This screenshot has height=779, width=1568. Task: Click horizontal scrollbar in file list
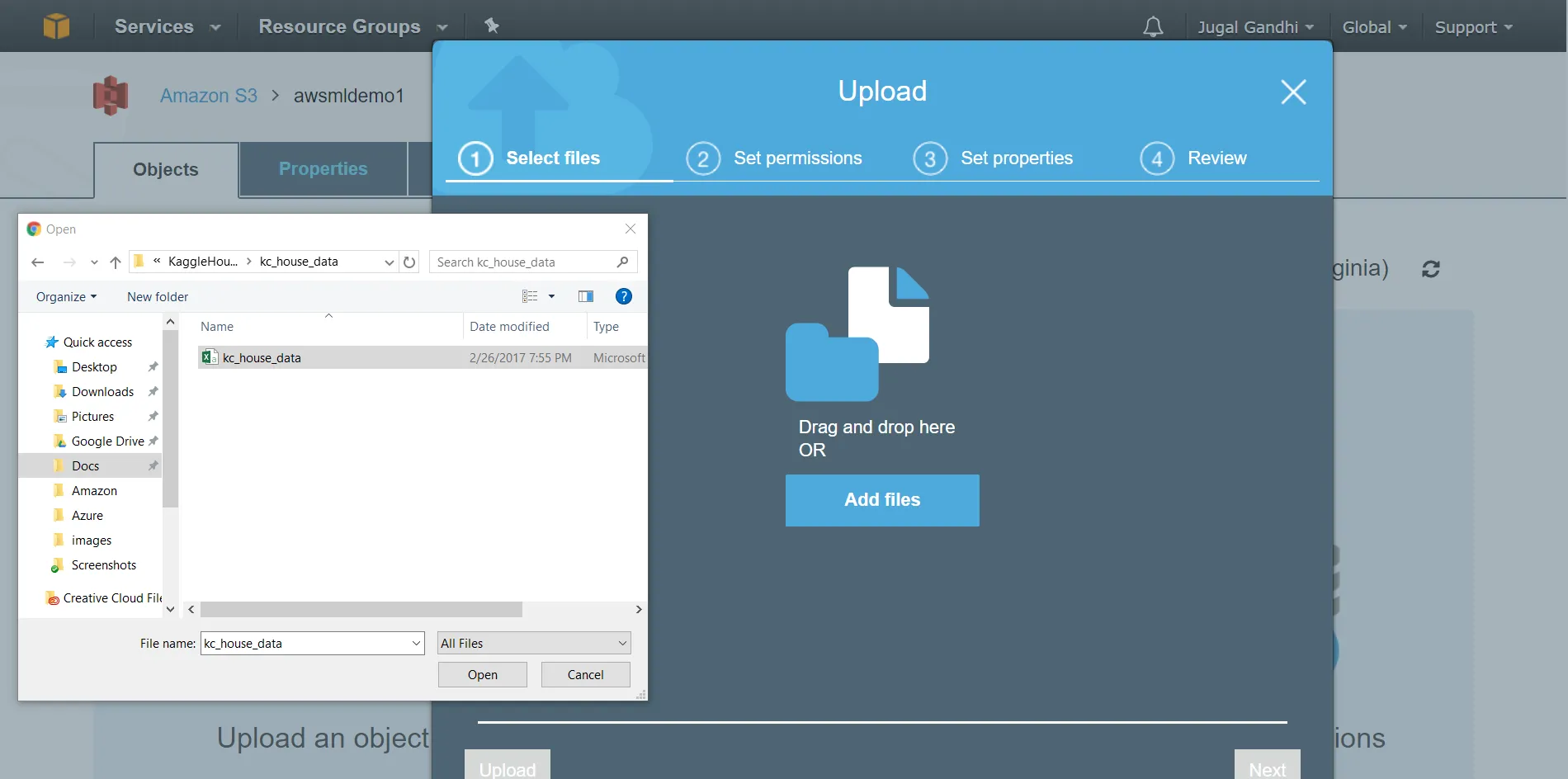click(x=361, y=609)
